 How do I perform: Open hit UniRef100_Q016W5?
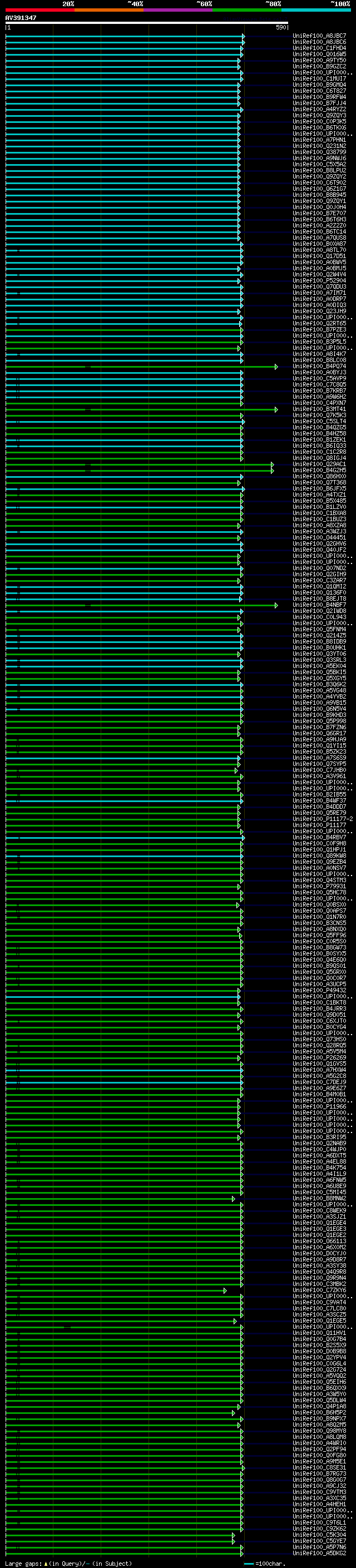[319, 54]
